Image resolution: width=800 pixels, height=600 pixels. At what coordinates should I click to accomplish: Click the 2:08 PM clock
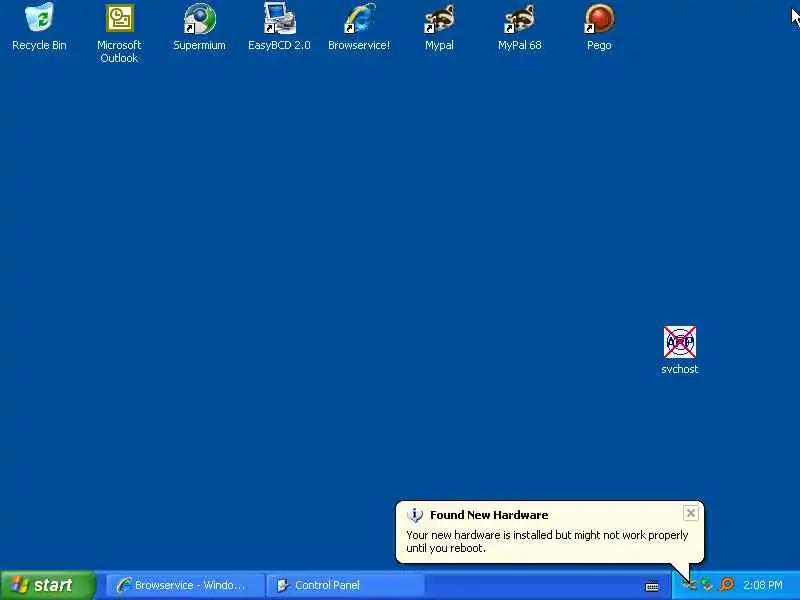763,585
